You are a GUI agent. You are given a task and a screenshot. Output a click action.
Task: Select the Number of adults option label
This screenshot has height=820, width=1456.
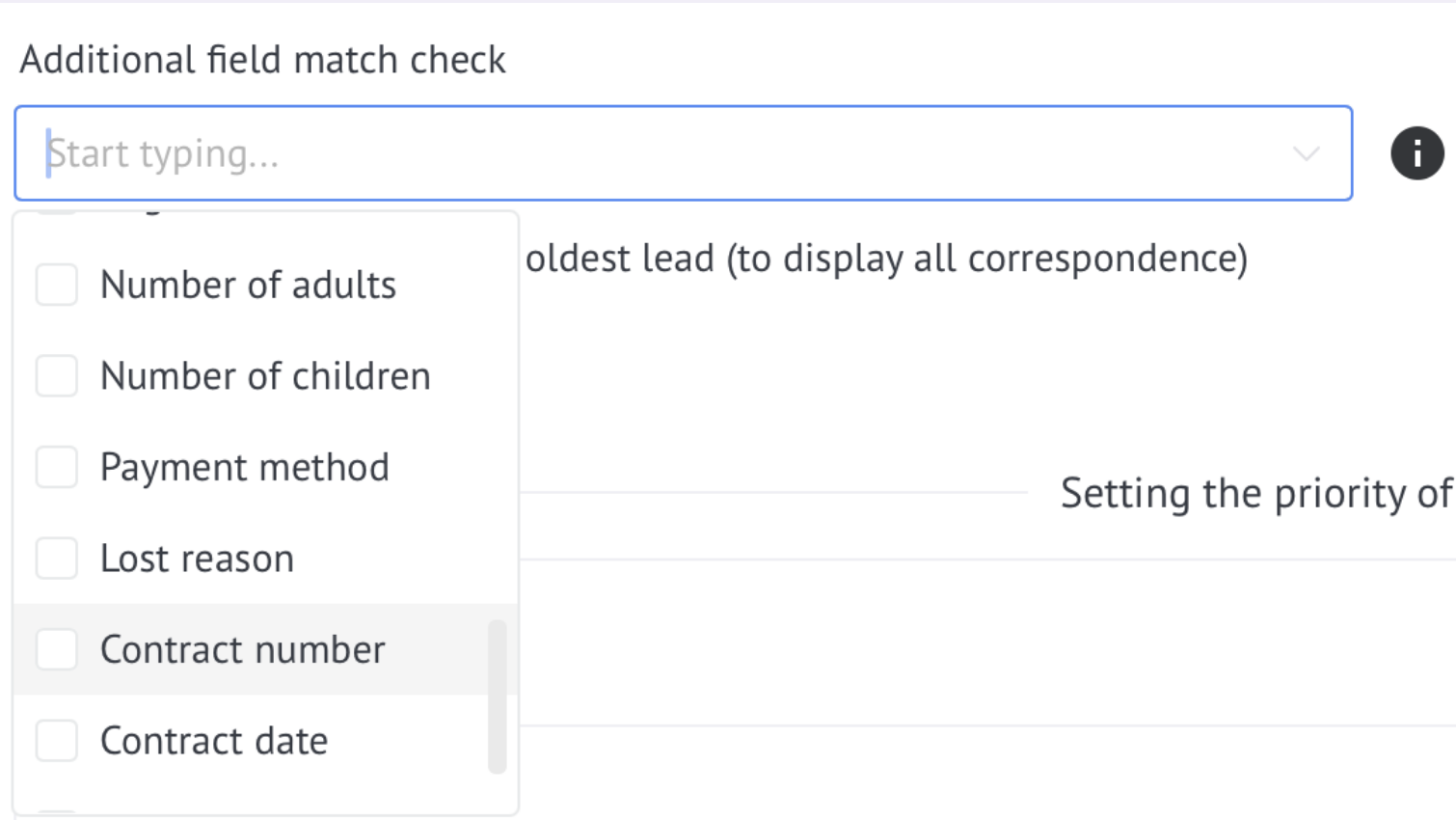248,285
